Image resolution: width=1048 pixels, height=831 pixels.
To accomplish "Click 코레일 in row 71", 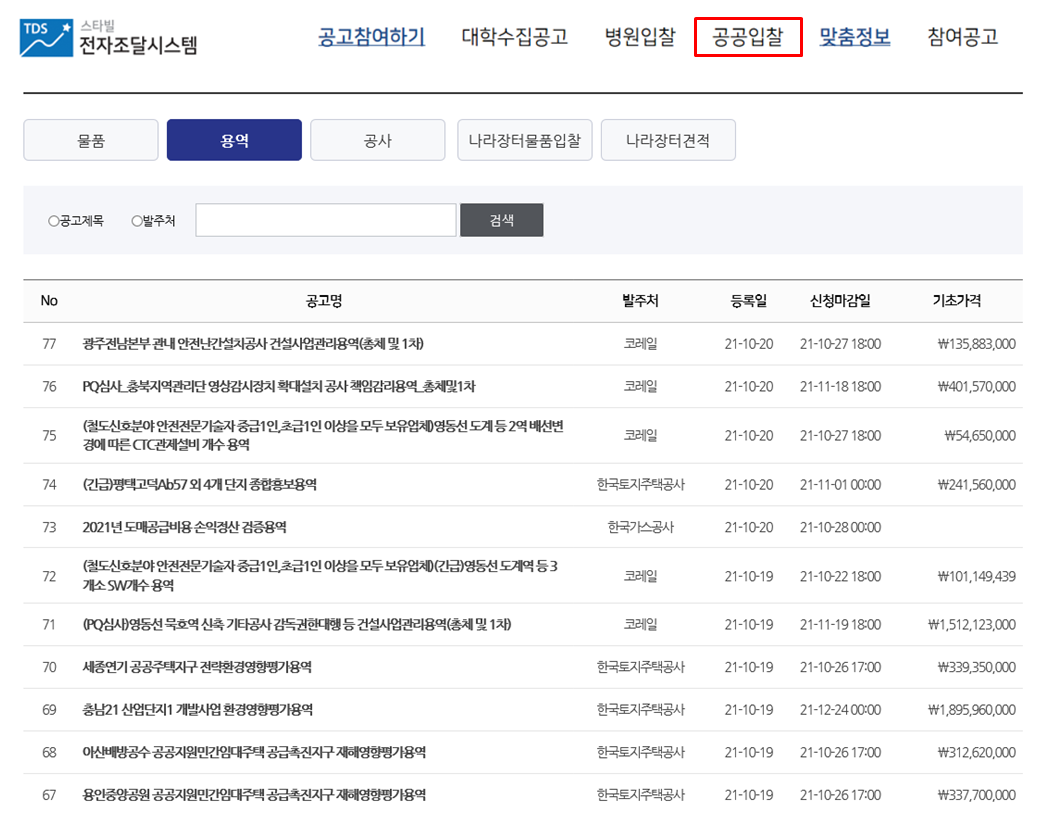I will pos(640,624).
